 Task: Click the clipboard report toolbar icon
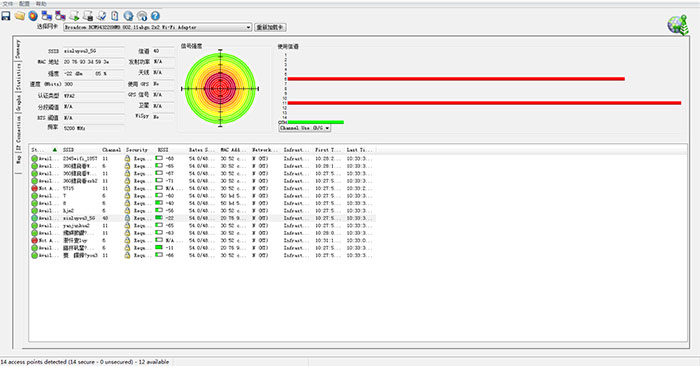[x=115, y=16]
